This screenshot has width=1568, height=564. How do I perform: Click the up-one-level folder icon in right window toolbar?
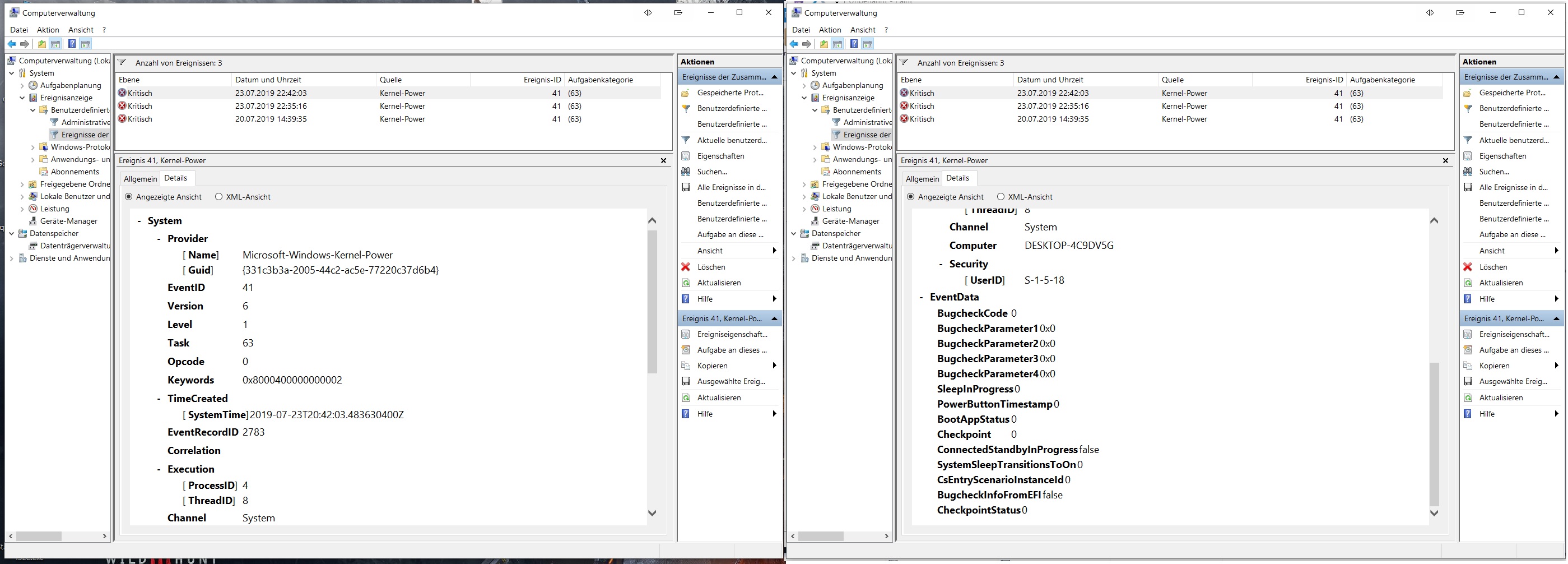pyautogui.click(x=823, y=44)
